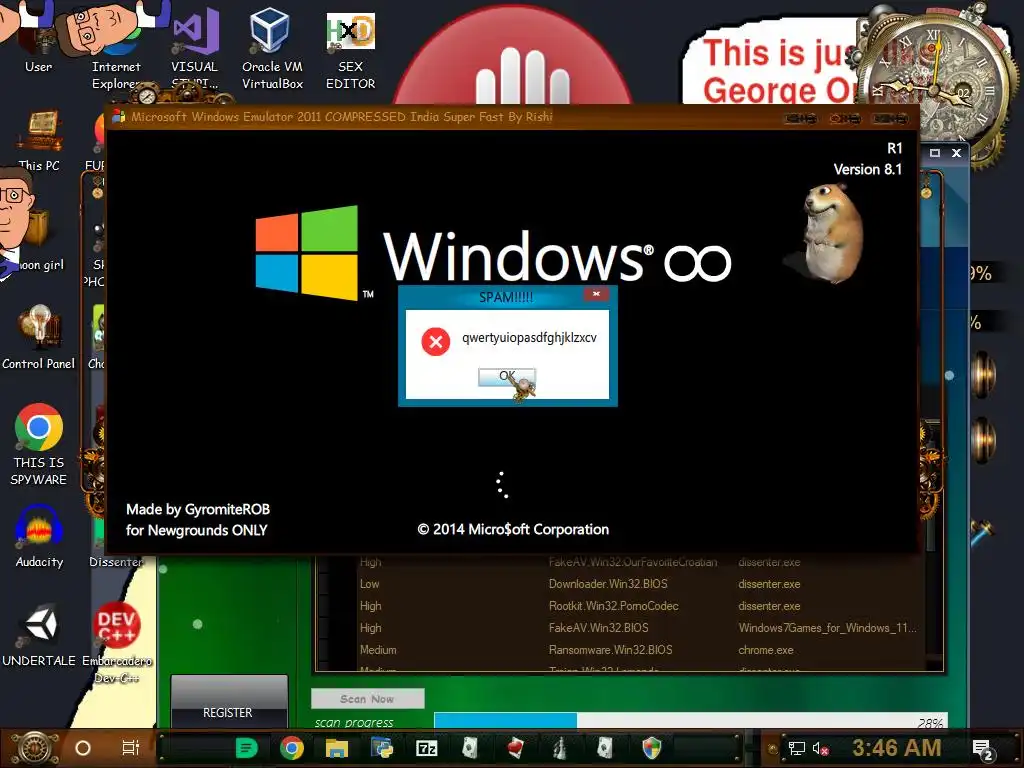This screenshot has height=768, width=1024.
Task: Open the Control Panel desktop icon
Action: [39, 336]
